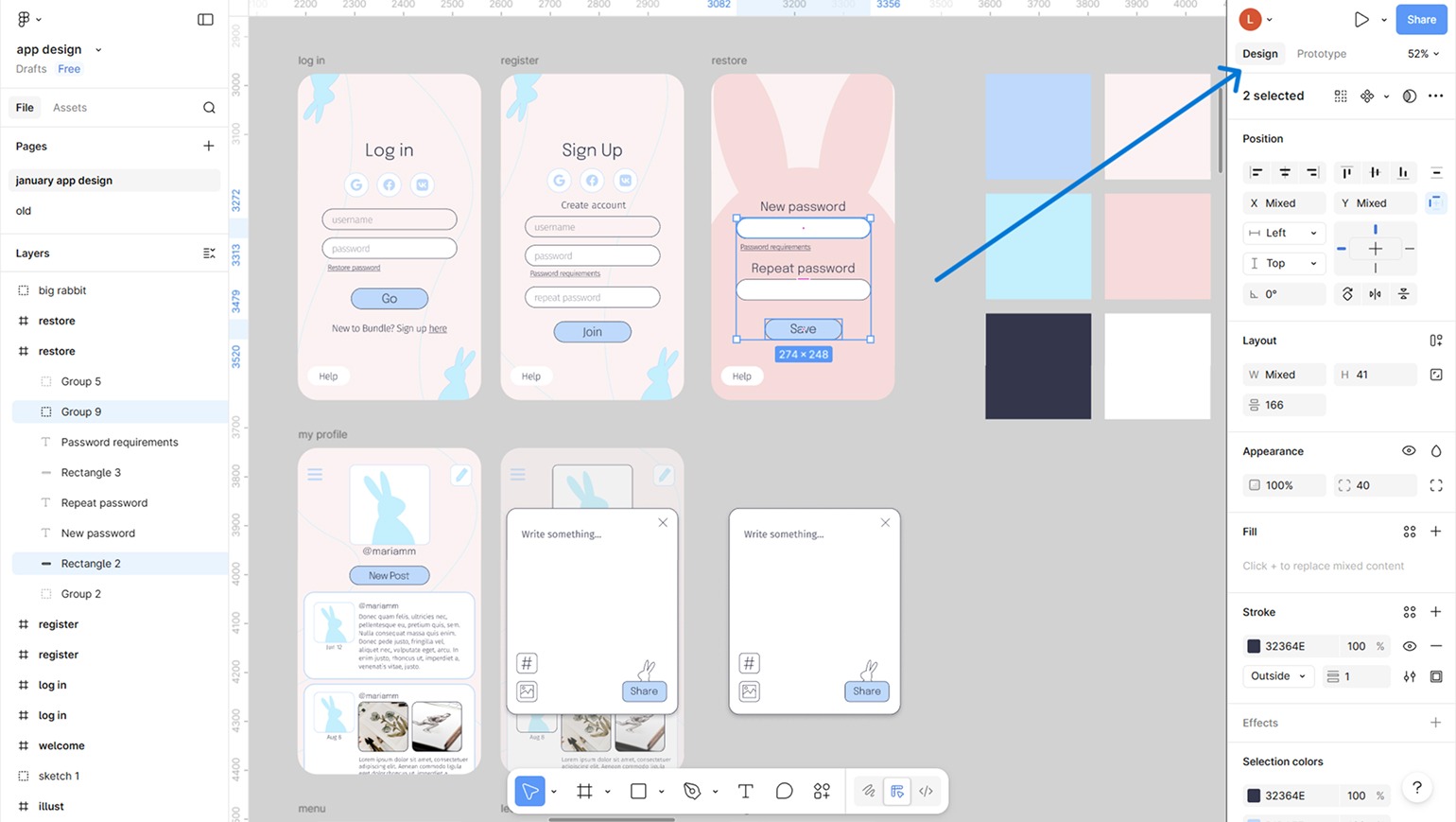Screen dimensions: 1456x822
Task: Open the stroke position Outside dropdown
Action: [x=1277, y=676]
